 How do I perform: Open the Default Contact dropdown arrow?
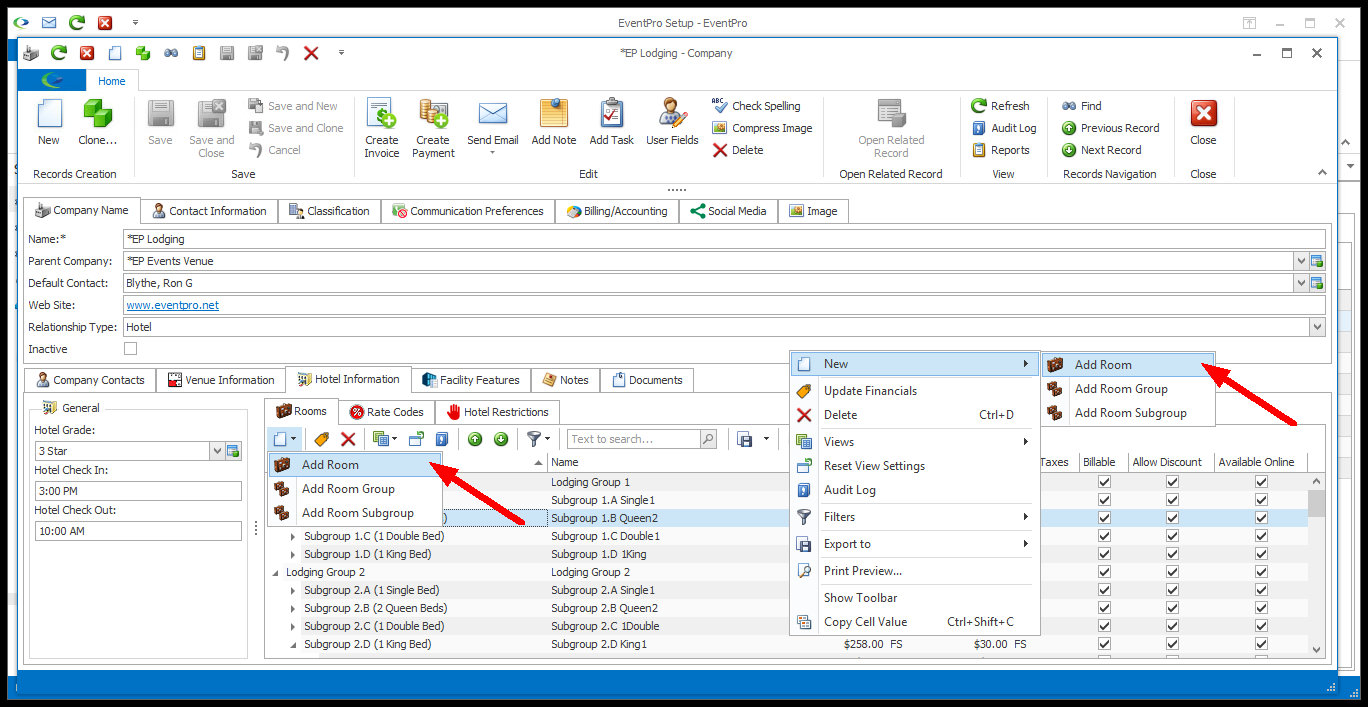click(x=1301, y=283)
